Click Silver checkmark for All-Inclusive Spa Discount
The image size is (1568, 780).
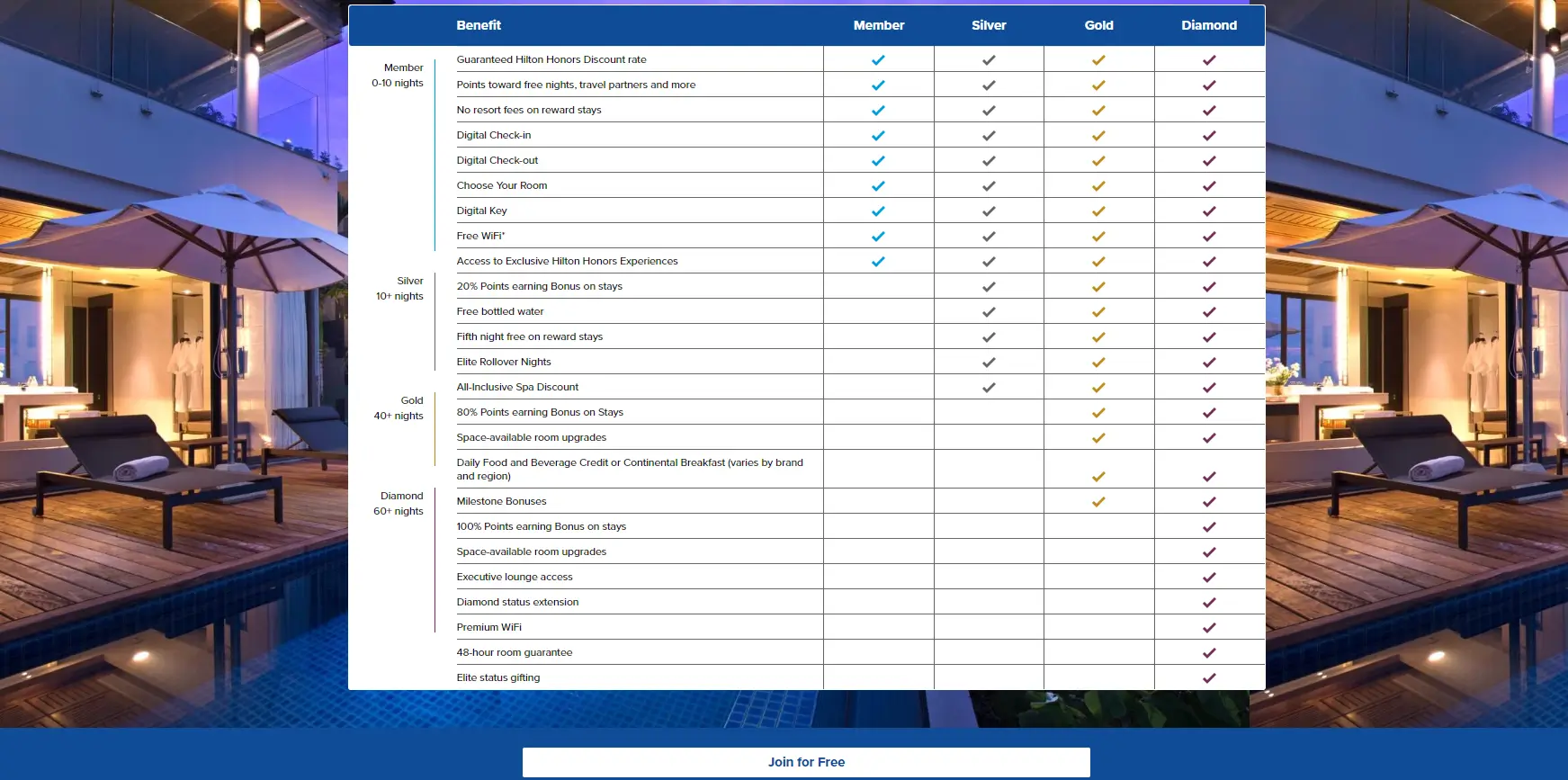[x=989, y=388]
